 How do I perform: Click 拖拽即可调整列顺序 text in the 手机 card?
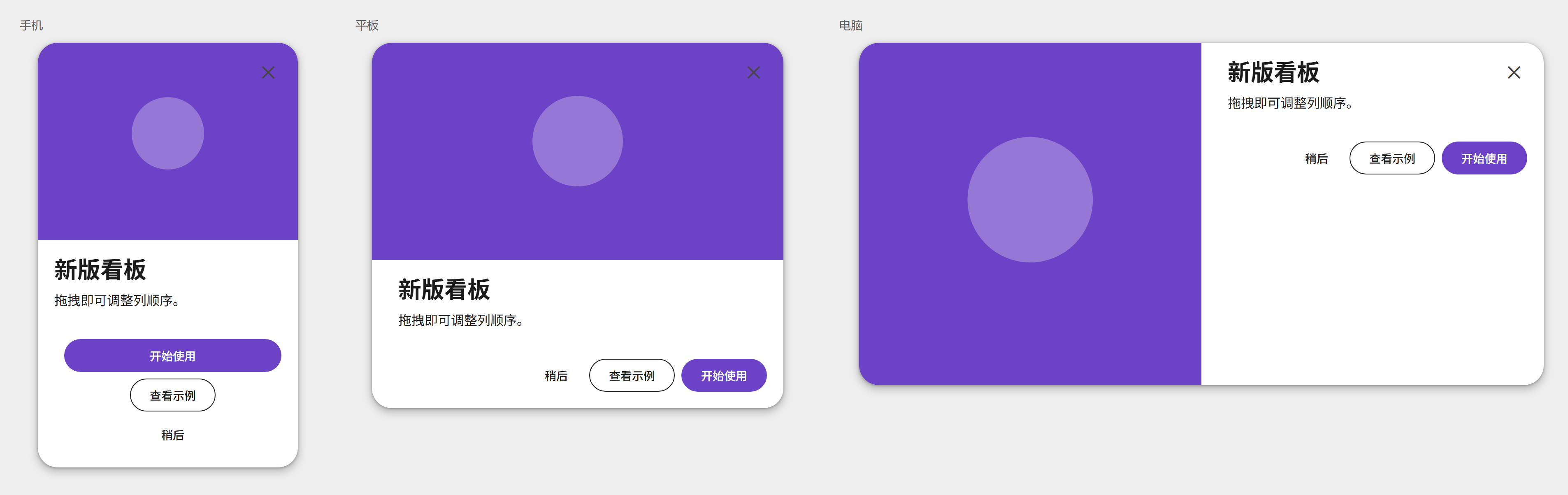(x=117, y=300)
